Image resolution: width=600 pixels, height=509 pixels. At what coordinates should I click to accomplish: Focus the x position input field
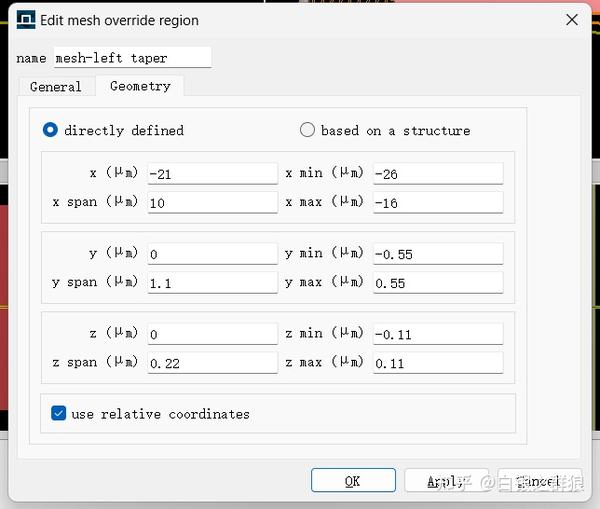point(212,174)
